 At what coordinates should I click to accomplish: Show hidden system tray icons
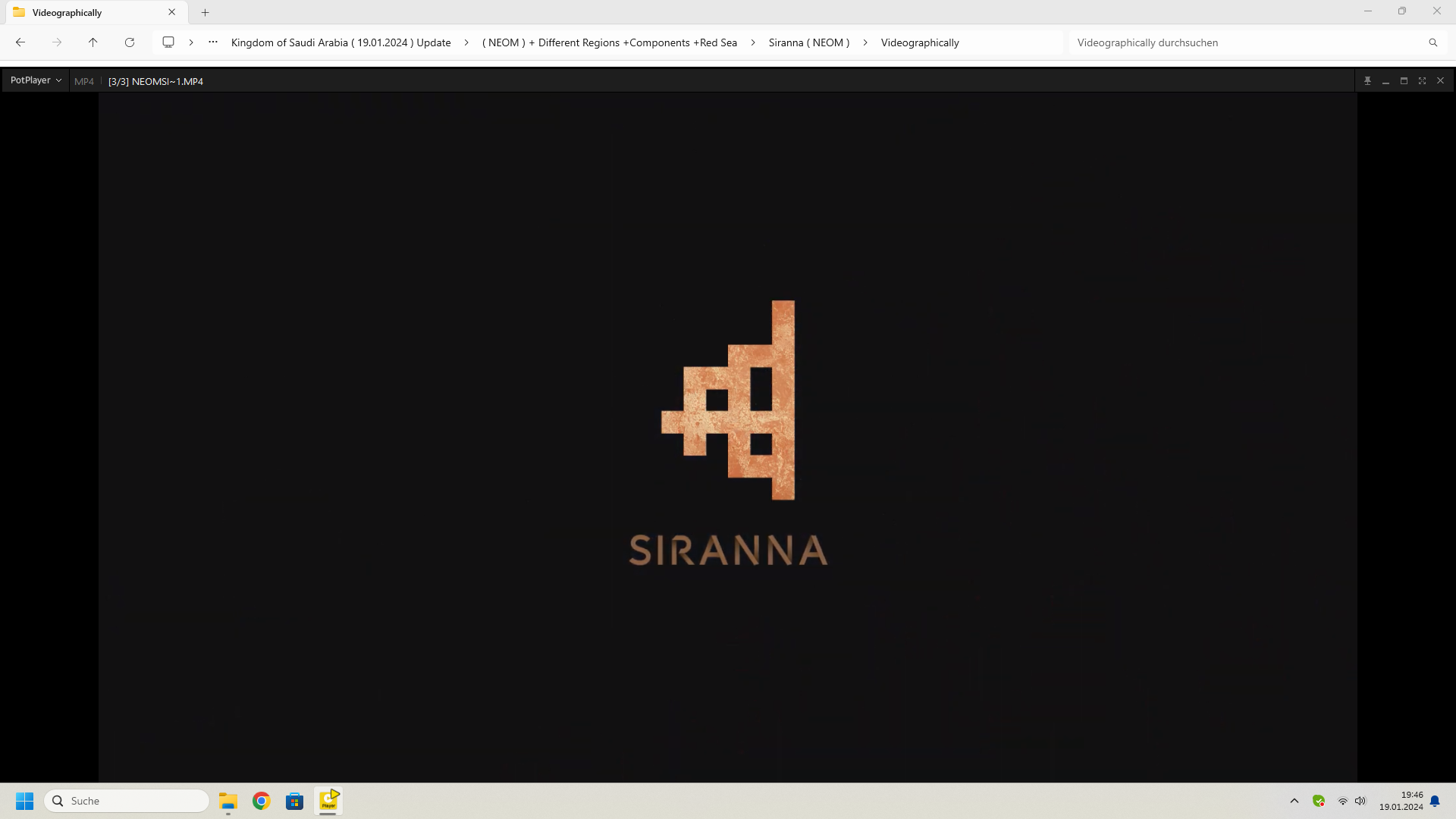click(1294, 801)
